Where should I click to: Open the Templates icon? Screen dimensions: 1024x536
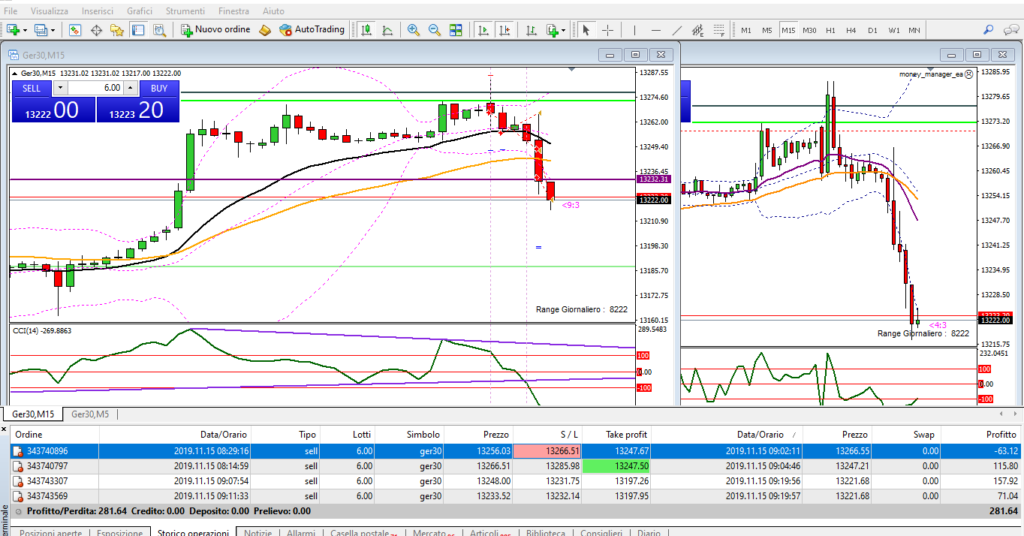pos(552,30)
